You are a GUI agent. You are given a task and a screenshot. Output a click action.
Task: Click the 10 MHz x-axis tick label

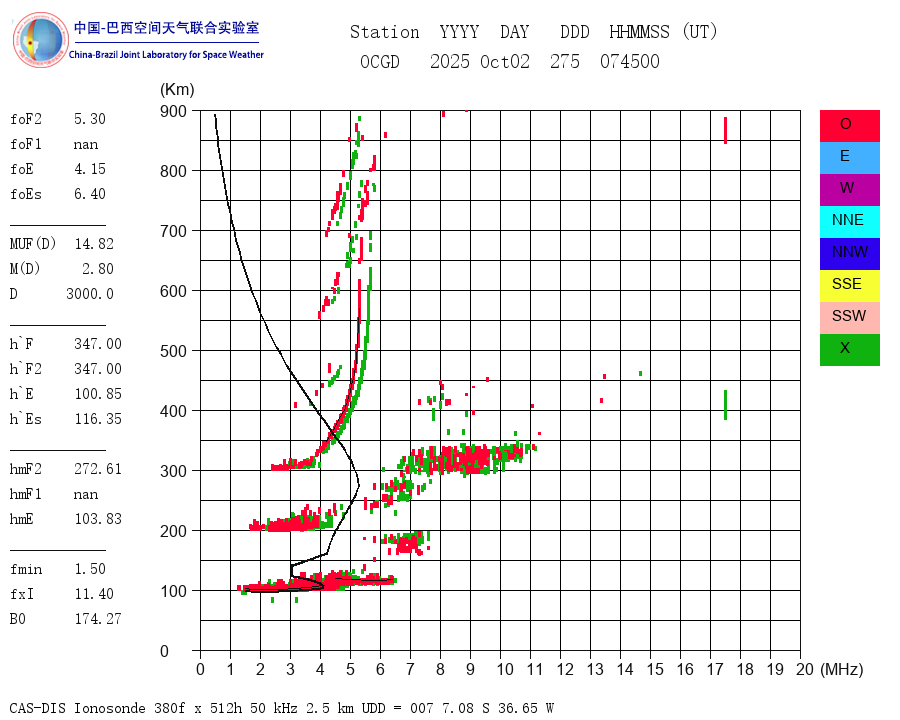[x=505, y=669]
